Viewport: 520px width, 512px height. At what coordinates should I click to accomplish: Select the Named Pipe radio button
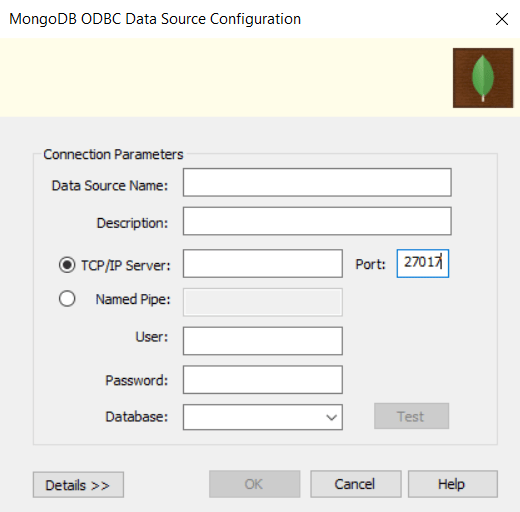coord(67,299)
